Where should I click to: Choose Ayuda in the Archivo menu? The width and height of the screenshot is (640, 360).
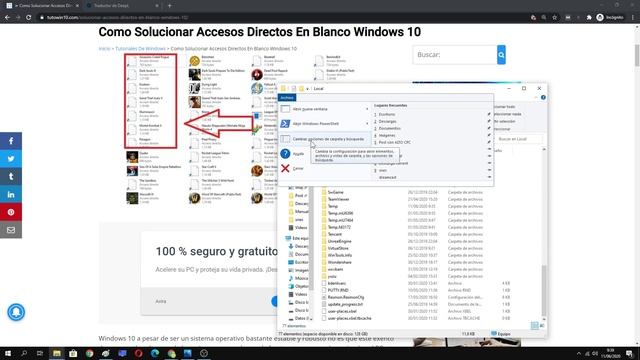(x=298, y=153)
